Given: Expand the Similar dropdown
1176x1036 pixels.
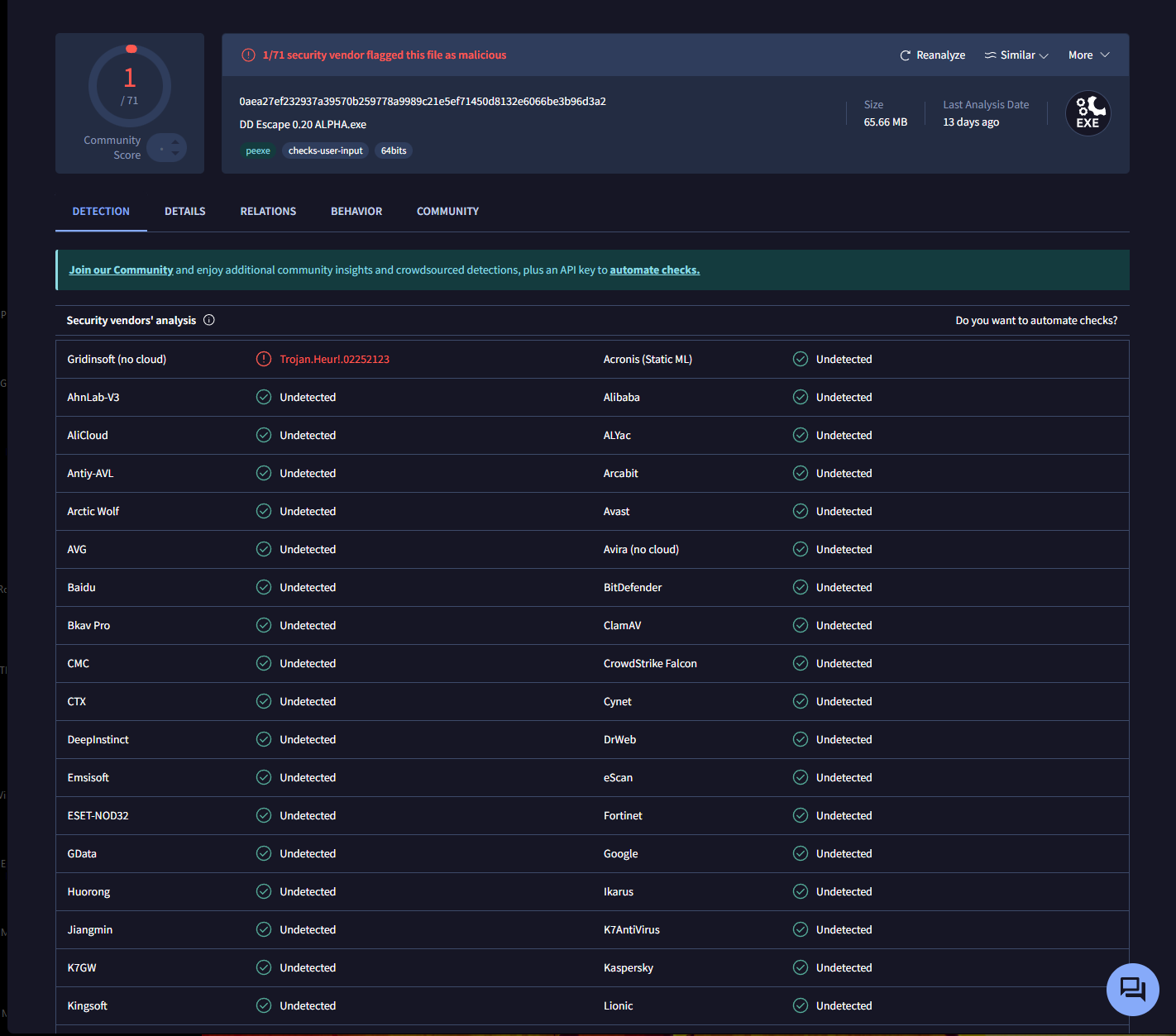Looking at the screenshot, I should click(x=1016, y=55).
